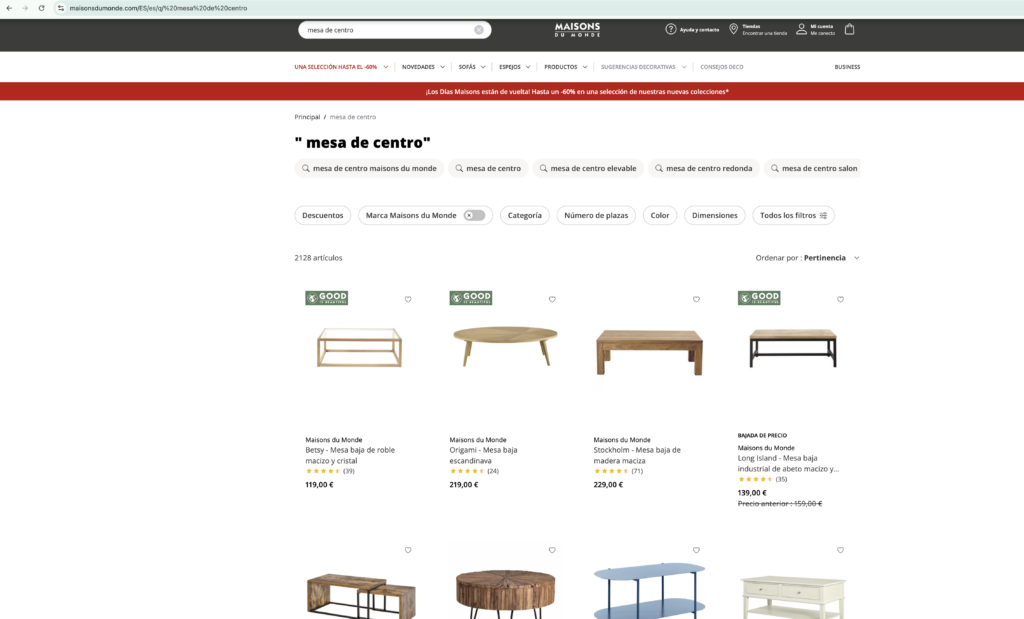
Task: Open the Novedades menu
Action: click(423, 67)
